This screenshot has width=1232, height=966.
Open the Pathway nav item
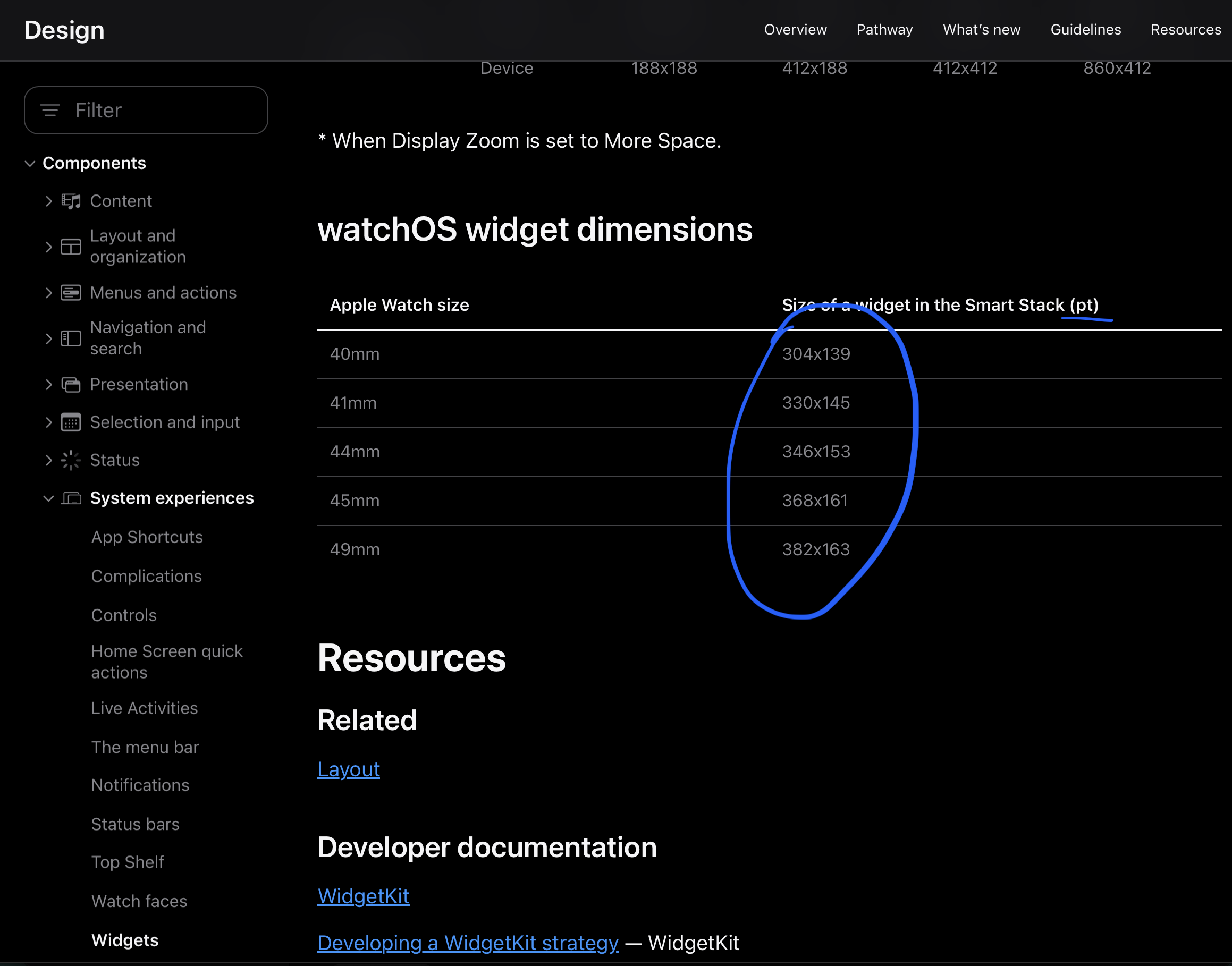885,29
